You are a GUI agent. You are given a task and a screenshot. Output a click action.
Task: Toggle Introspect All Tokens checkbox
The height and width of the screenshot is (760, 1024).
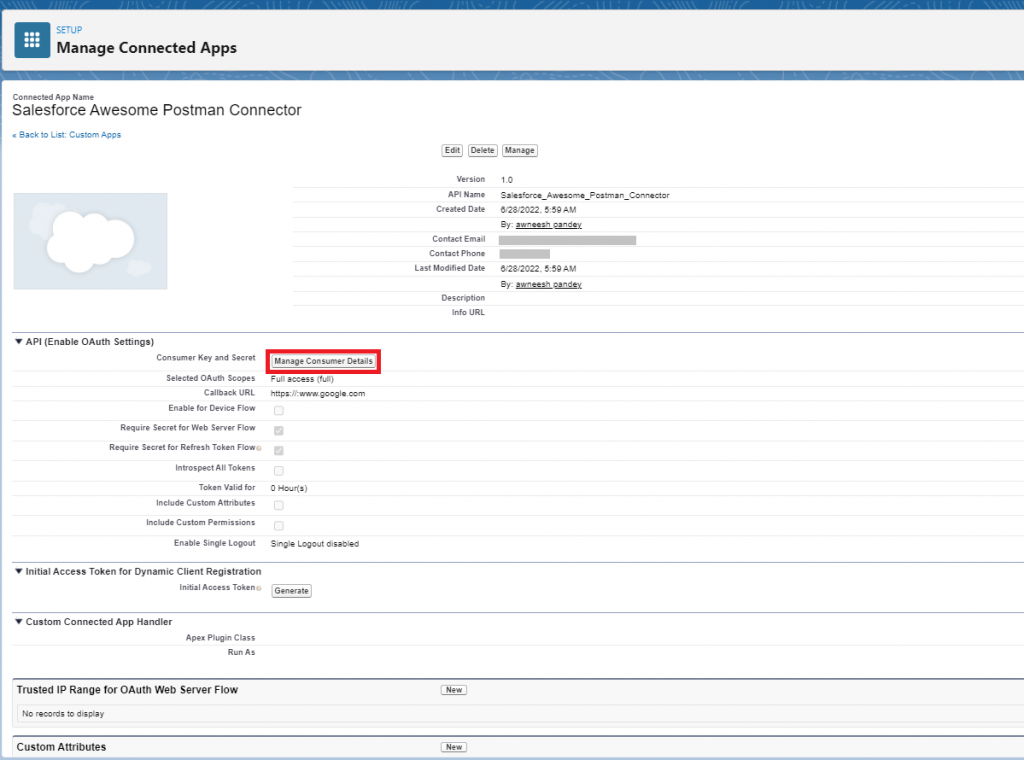279,471
